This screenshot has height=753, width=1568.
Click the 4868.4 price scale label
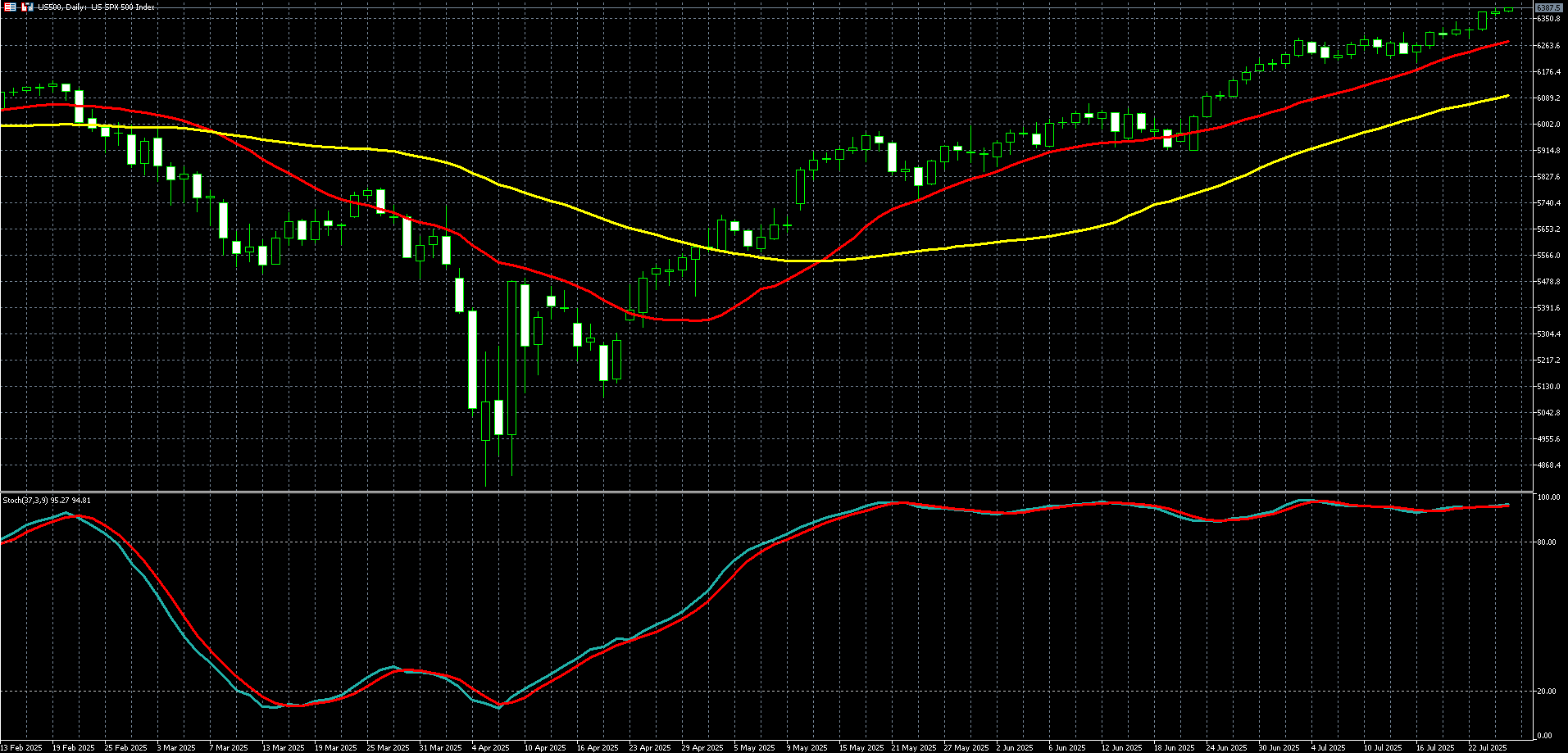click(1548, 465)
